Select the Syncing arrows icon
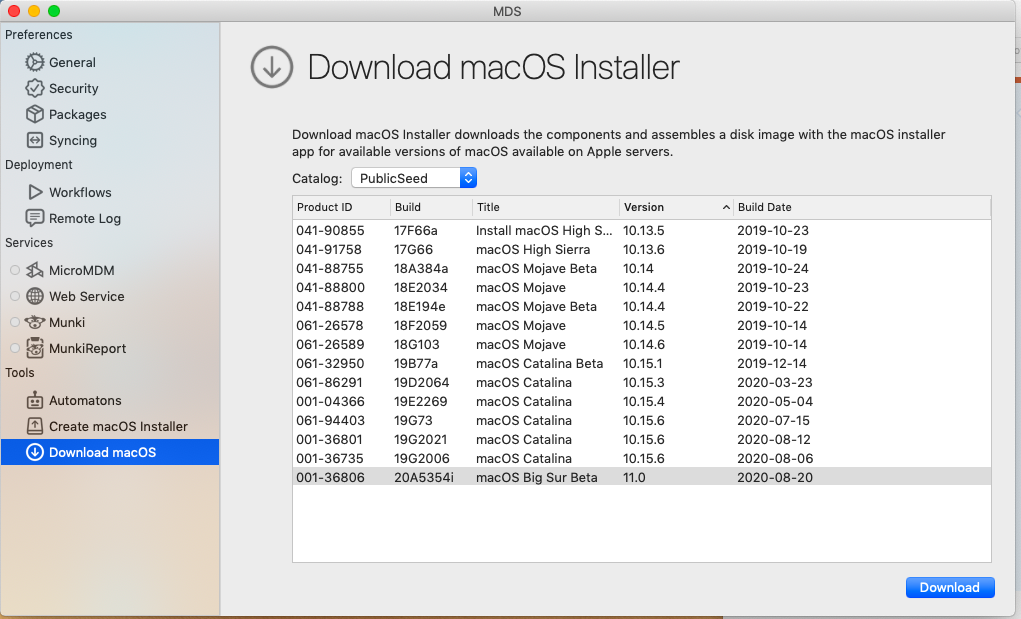The width and height of the screenshot is (1021, 619). point(35,140)
